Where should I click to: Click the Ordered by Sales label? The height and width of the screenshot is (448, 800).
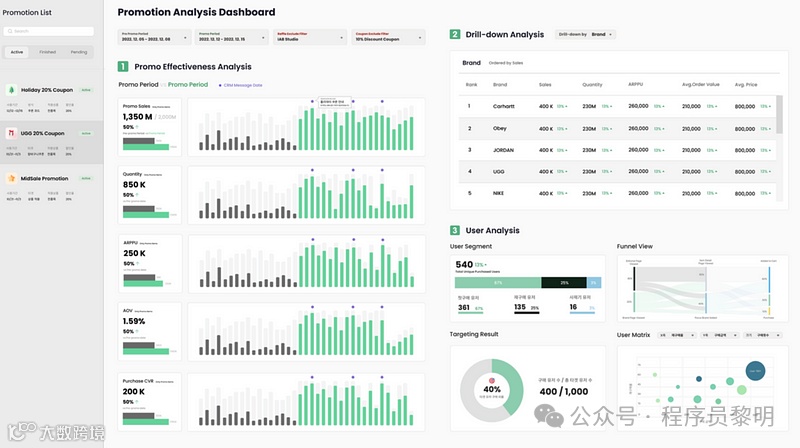click(x=506, y=63)
